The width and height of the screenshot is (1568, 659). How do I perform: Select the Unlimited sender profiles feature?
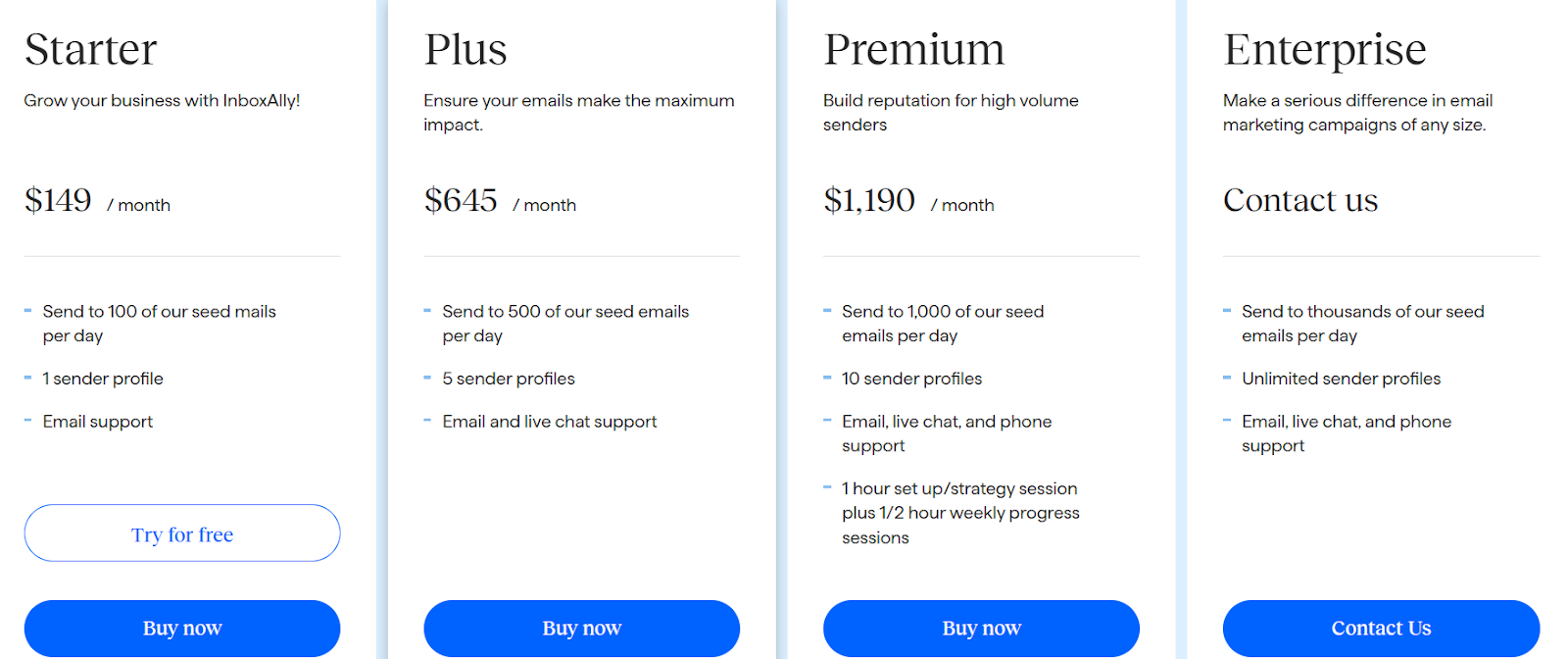(1341, 378)
